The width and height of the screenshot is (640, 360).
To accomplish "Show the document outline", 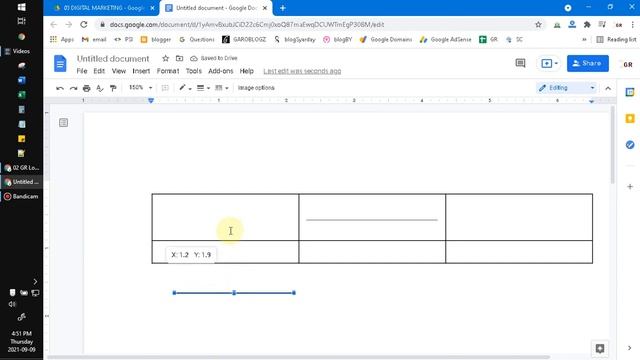I will click(x=63, y=122).
